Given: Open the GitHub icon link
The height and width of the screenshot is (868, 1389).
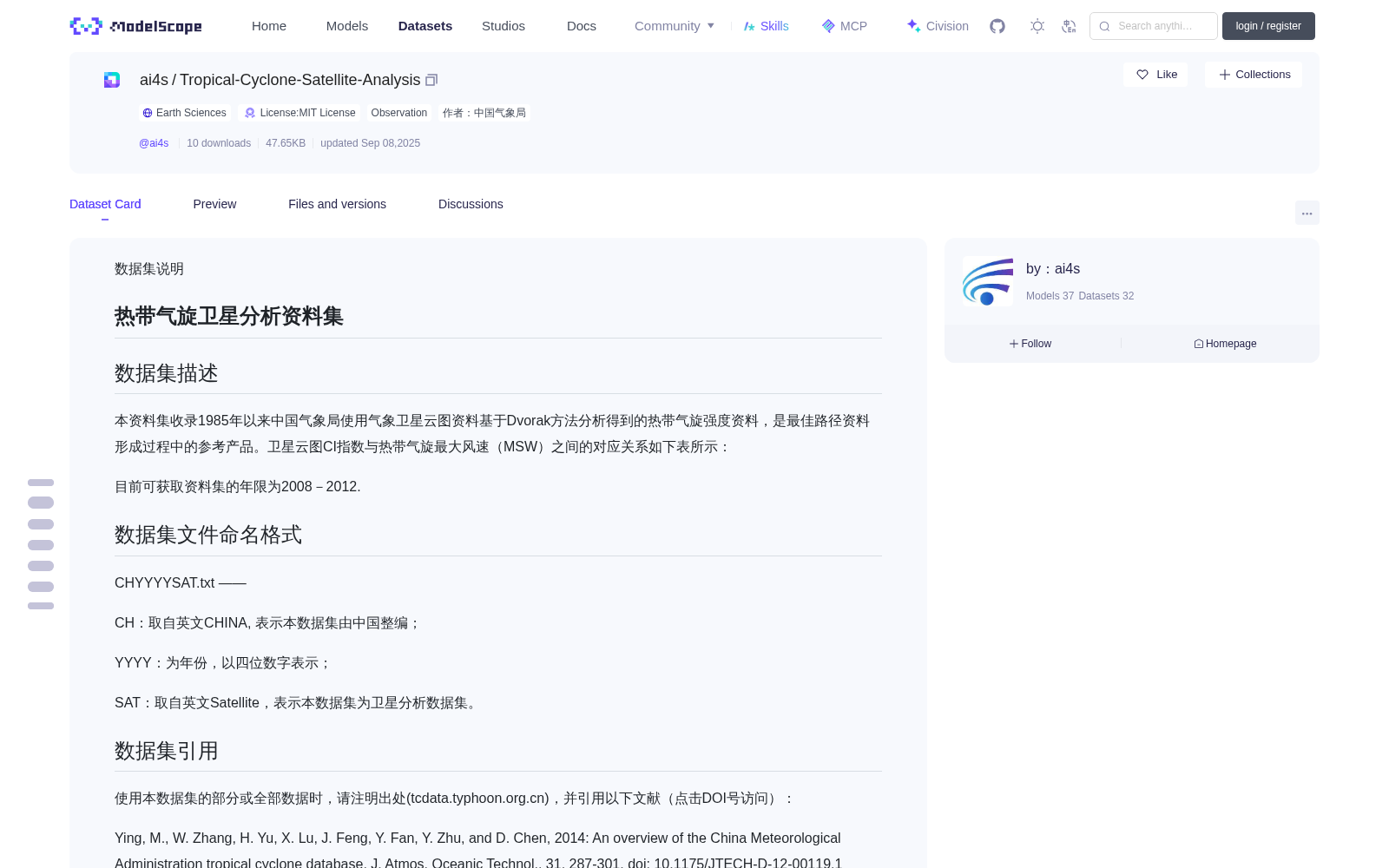Looking at the screenshot, I should pyautogui.click(x=997, y=26).
